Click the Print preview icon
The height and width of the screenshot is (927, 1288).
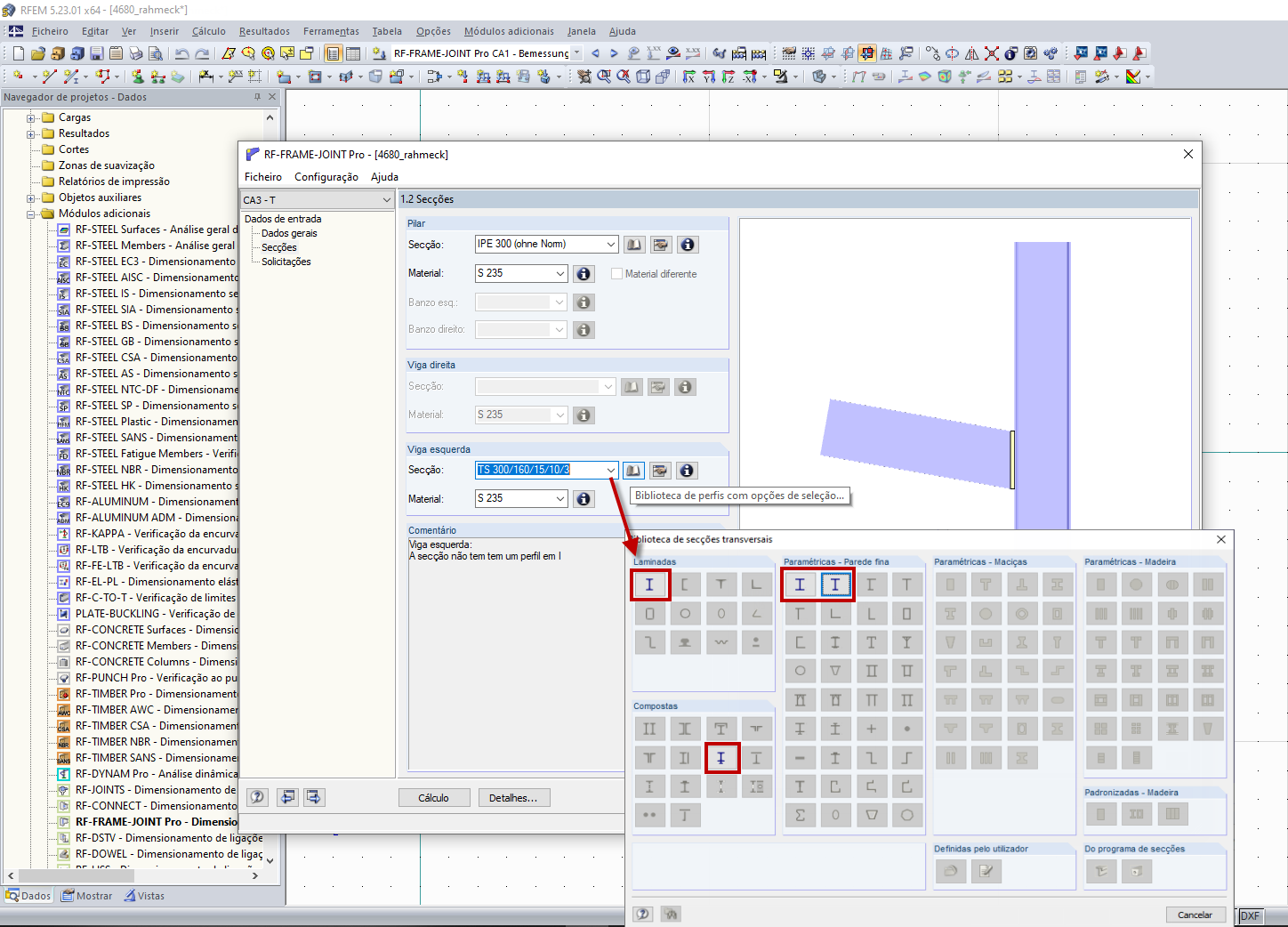click(155, 53)
